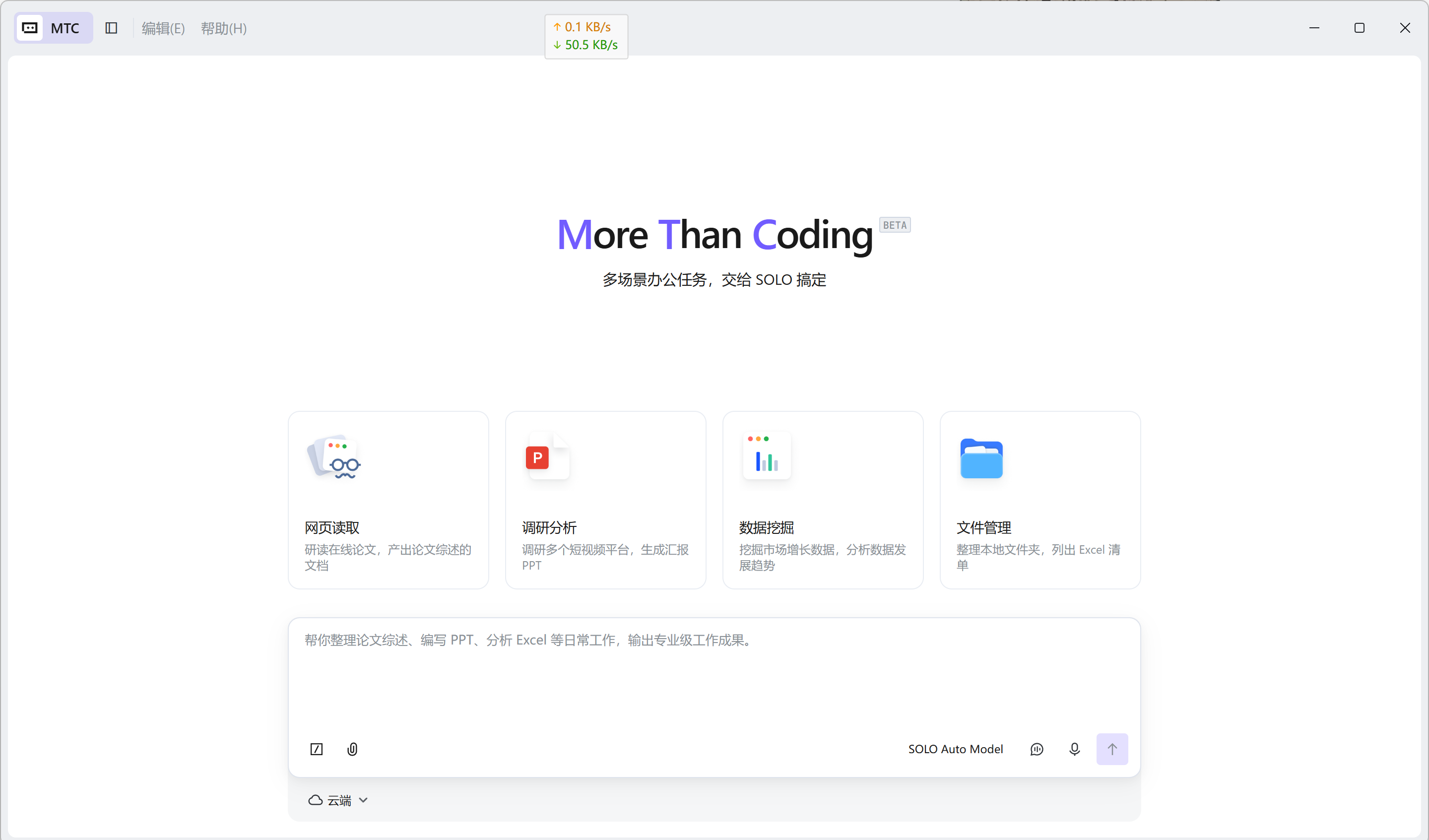Screen dimensions: 1429x840
Task: Click the microphone voice input icon
Action: click(x=1075, y=749)
